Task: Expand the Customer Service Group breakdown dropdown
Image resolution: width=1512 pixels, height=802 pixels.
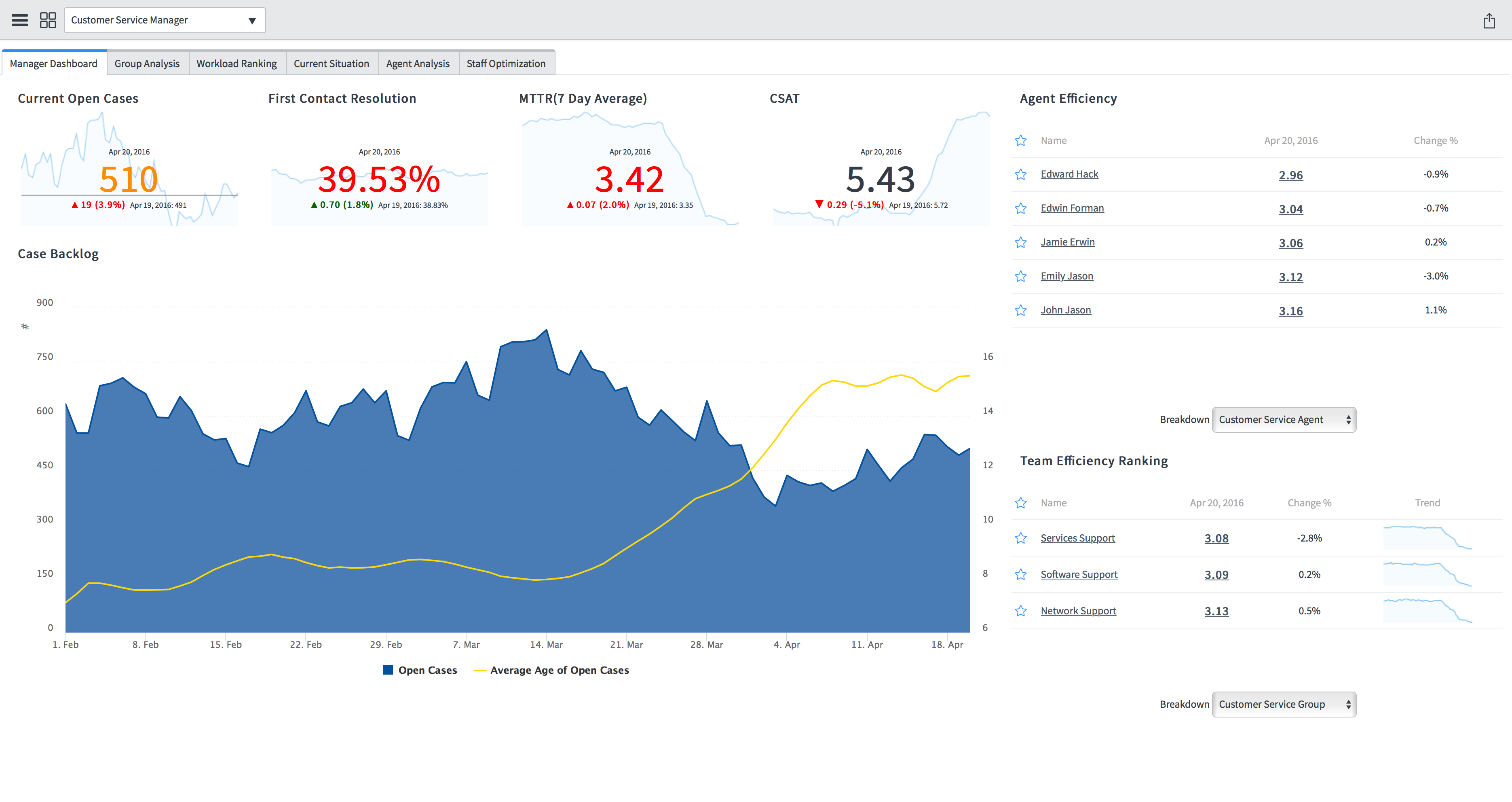Action: [1284, 705]
